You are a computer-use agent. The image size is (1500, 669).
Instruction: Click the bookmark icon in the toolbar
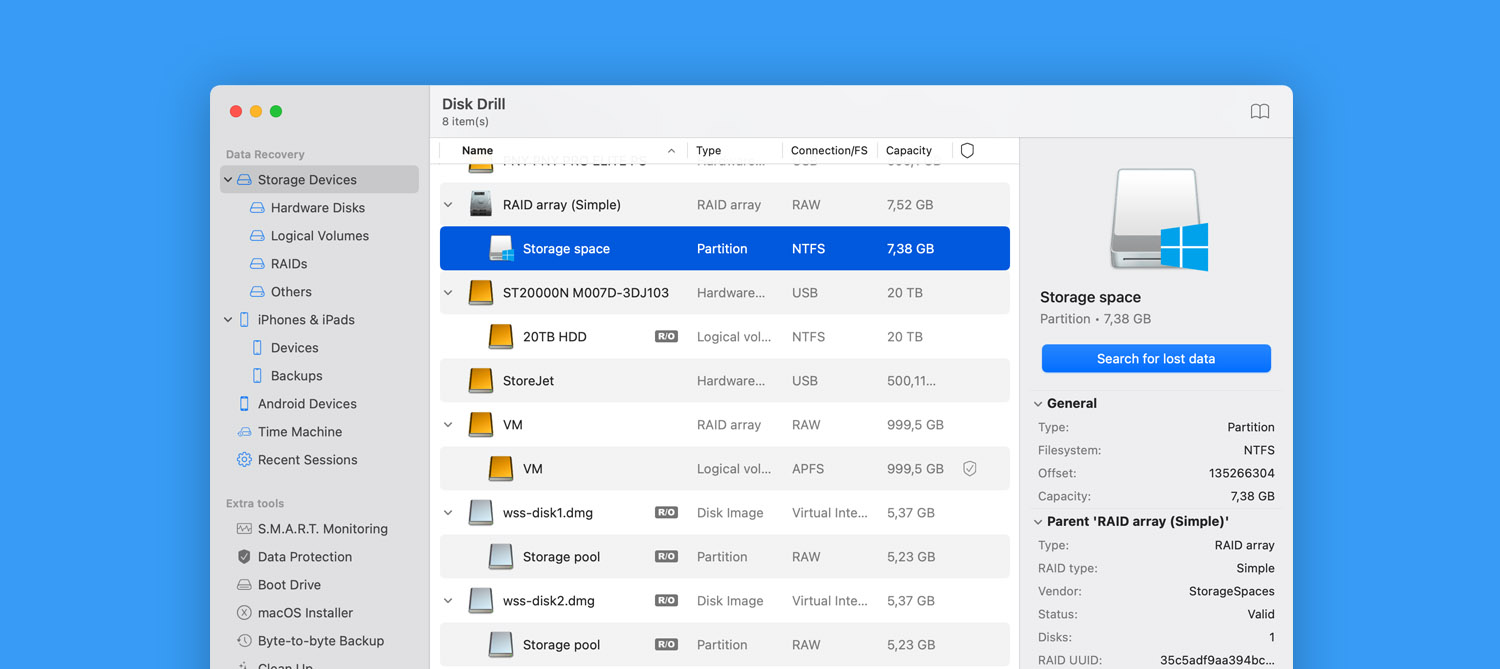tap(1259, 111)
